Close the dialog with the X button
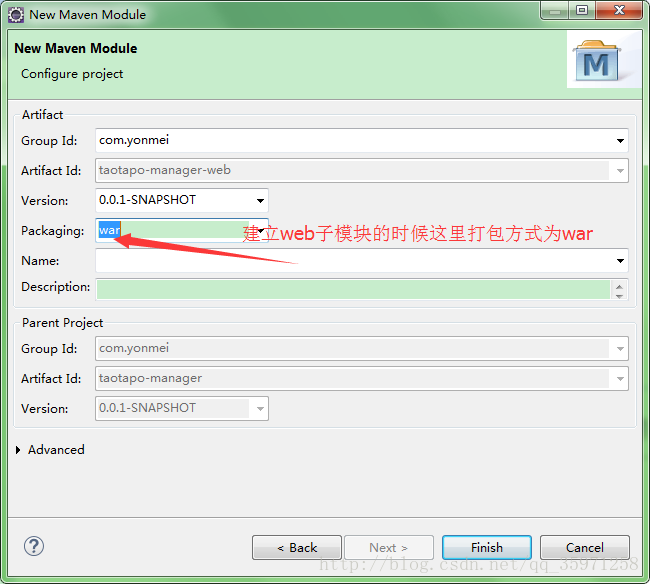The image size is (650, 584). coord(619,10)
